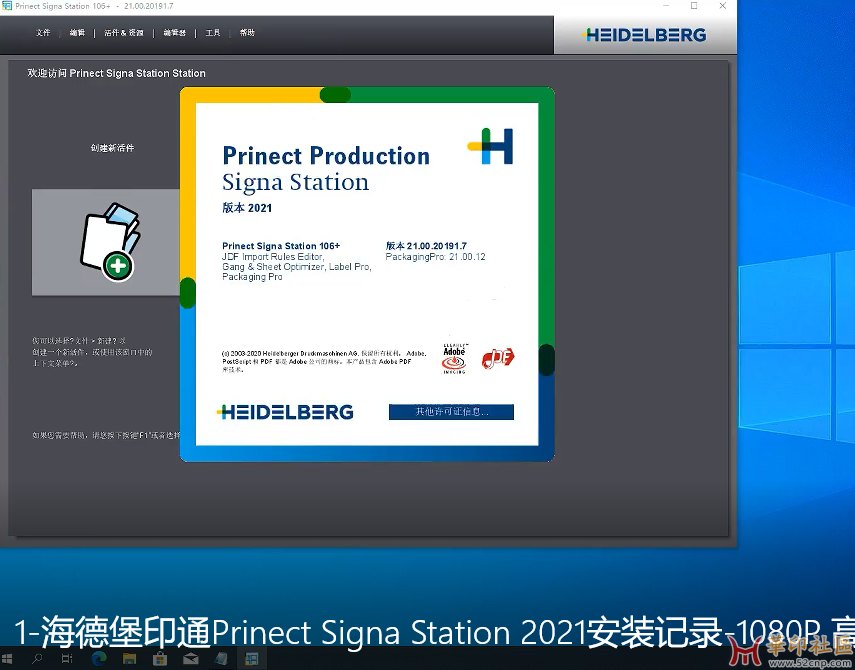Open the 编辑 (Edit) menu
Image resolution: width=855 pixels, height=670 pixels.
click(x=77, y=33)
